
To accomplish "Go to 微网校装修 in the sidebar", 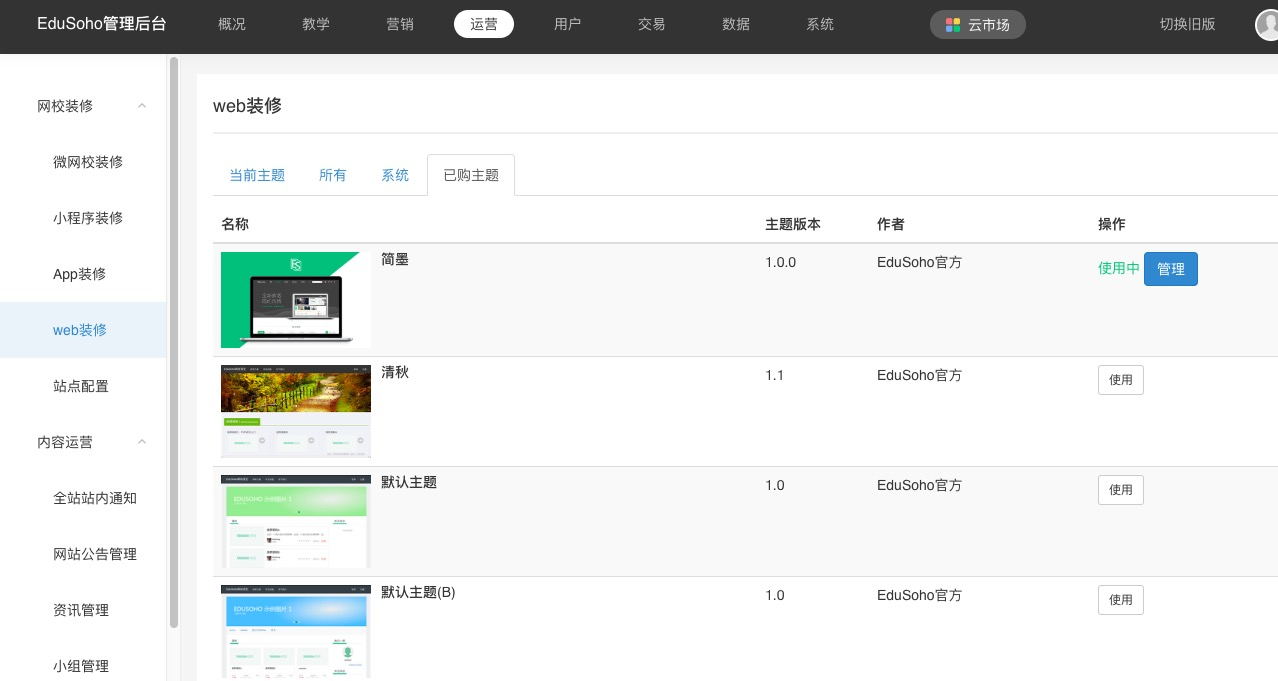I will 88,162.
